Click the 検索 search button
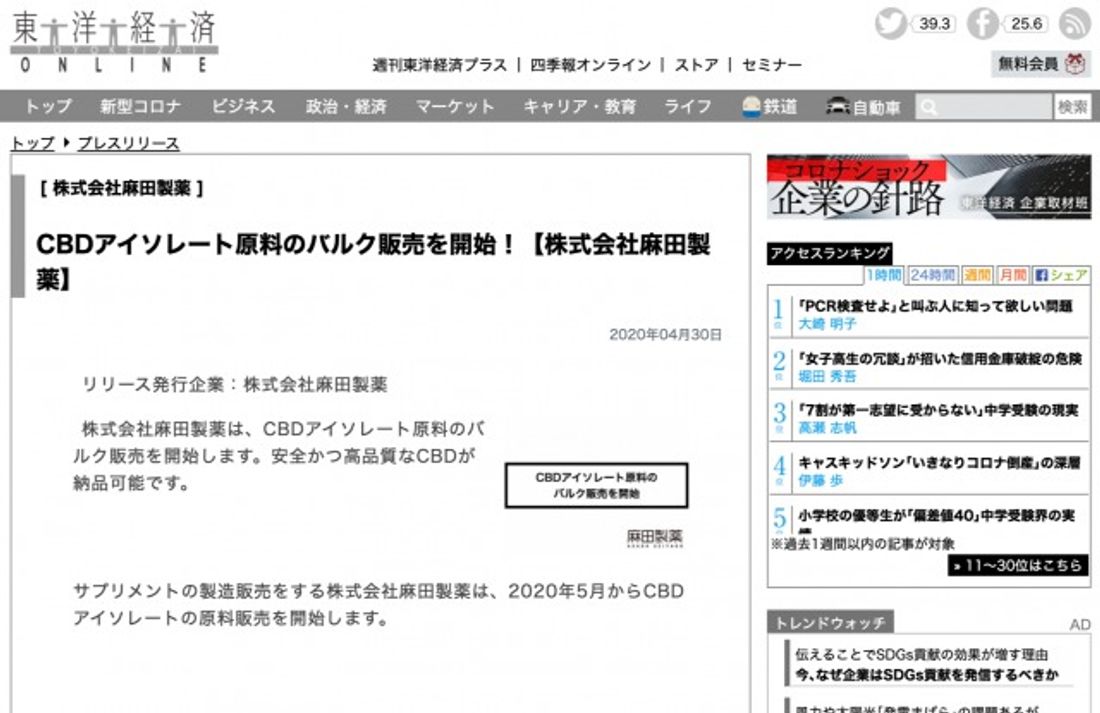 click(x=1073, y=107)
